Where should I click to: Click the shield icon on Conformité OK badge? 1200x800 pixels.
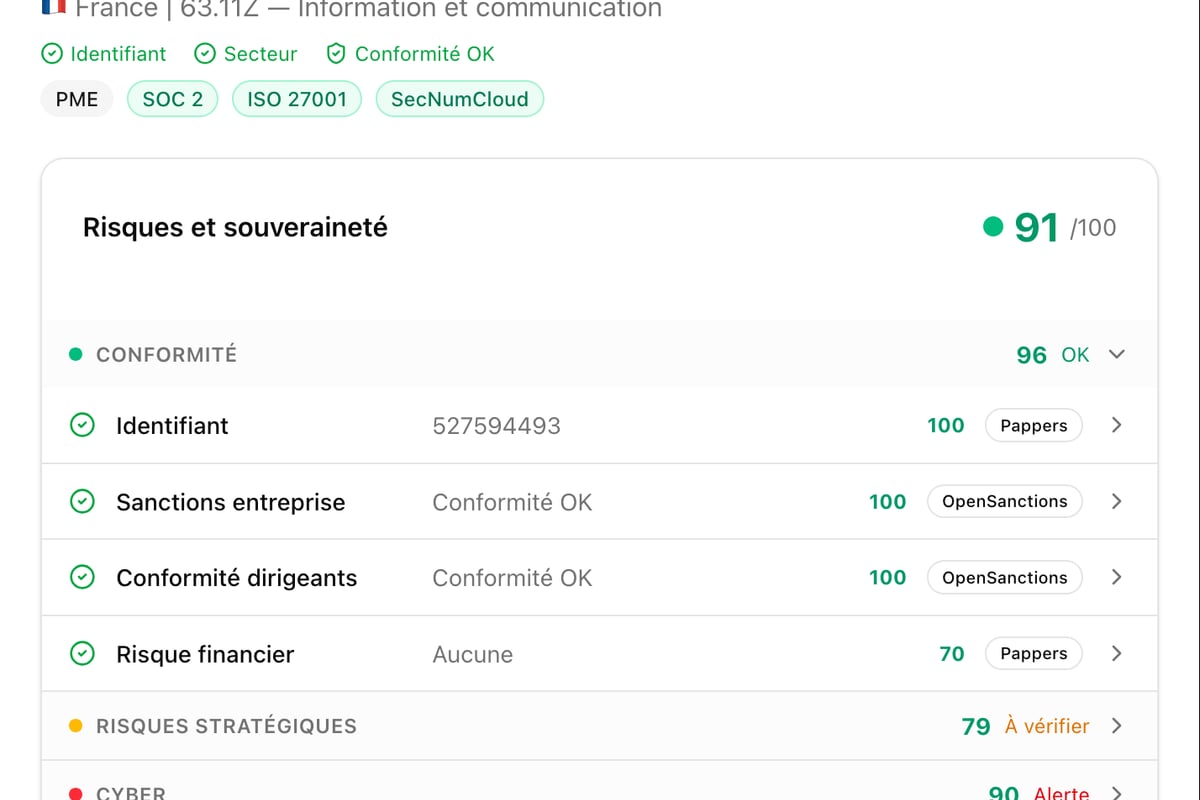tap(335, 54)
